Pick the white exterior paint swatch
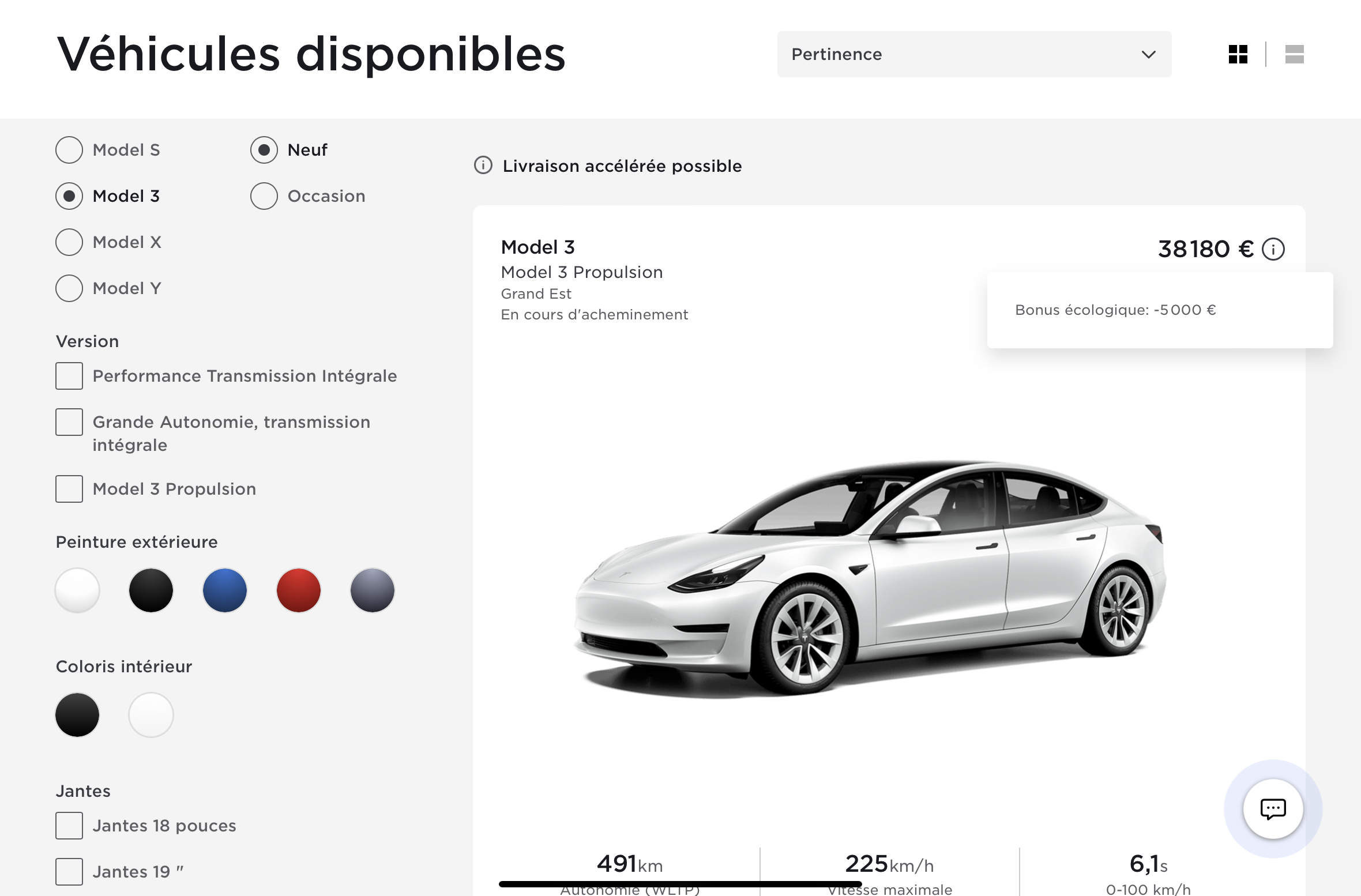Viewport: 1361px width, 896px height. (x=77, y=590)
